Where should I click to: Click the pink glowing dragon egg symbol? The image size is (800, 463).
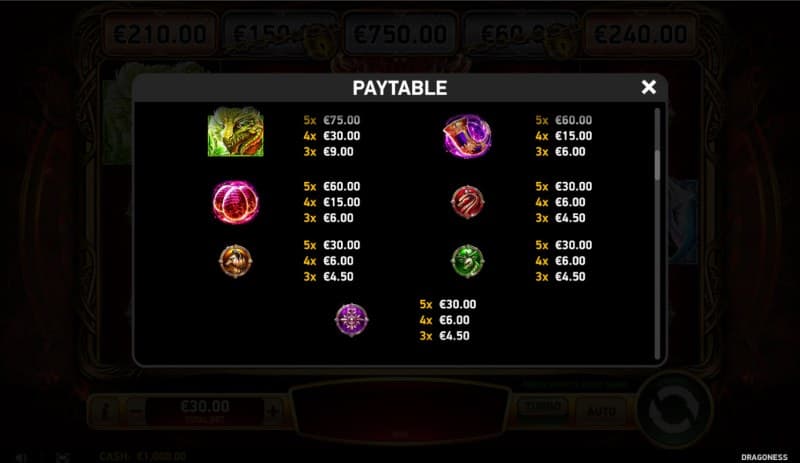click(x=235, y=202)
